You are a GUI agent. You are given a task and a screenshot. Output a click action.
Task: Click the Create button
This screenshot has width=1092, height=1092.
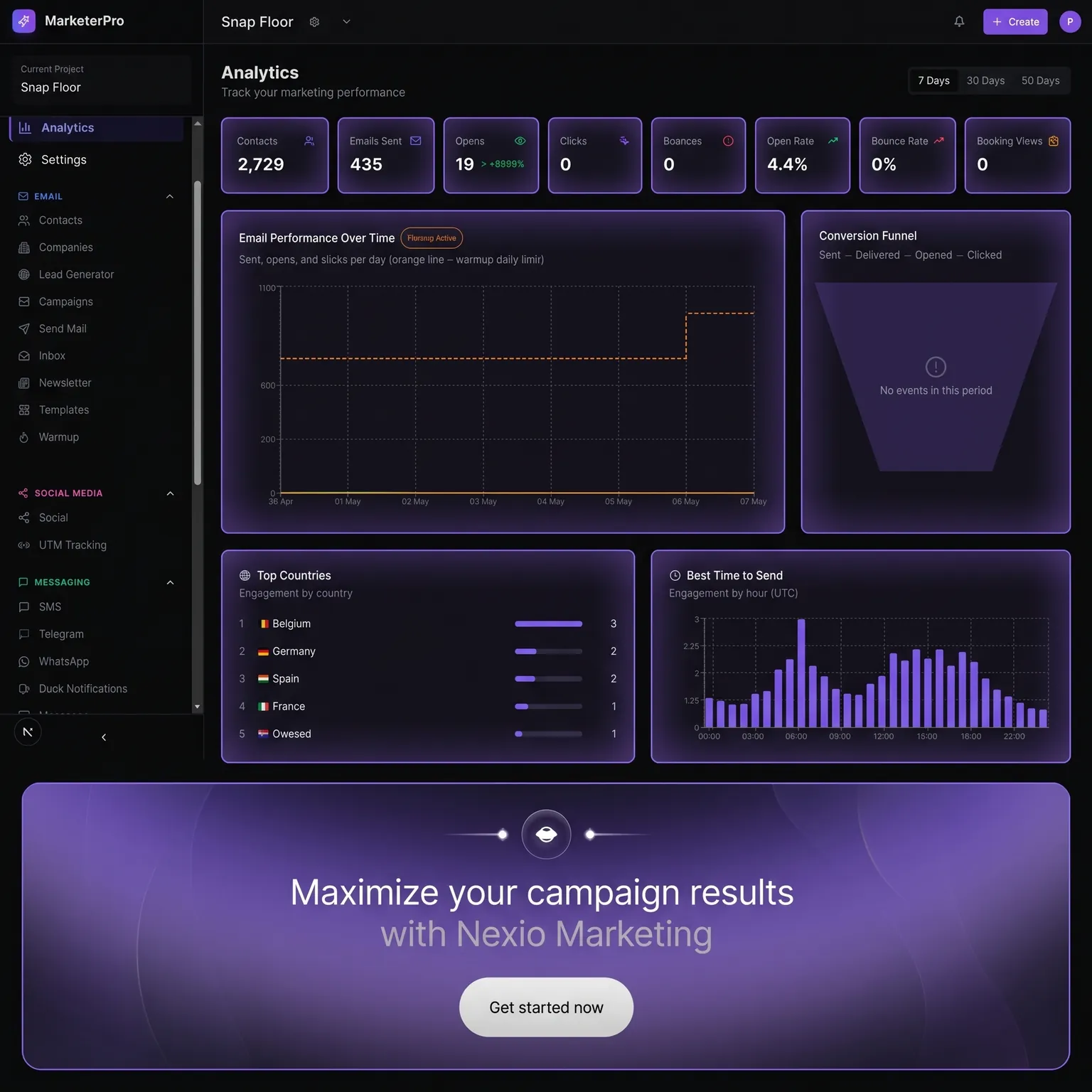pyautogui.click(x=1015, y=22)
